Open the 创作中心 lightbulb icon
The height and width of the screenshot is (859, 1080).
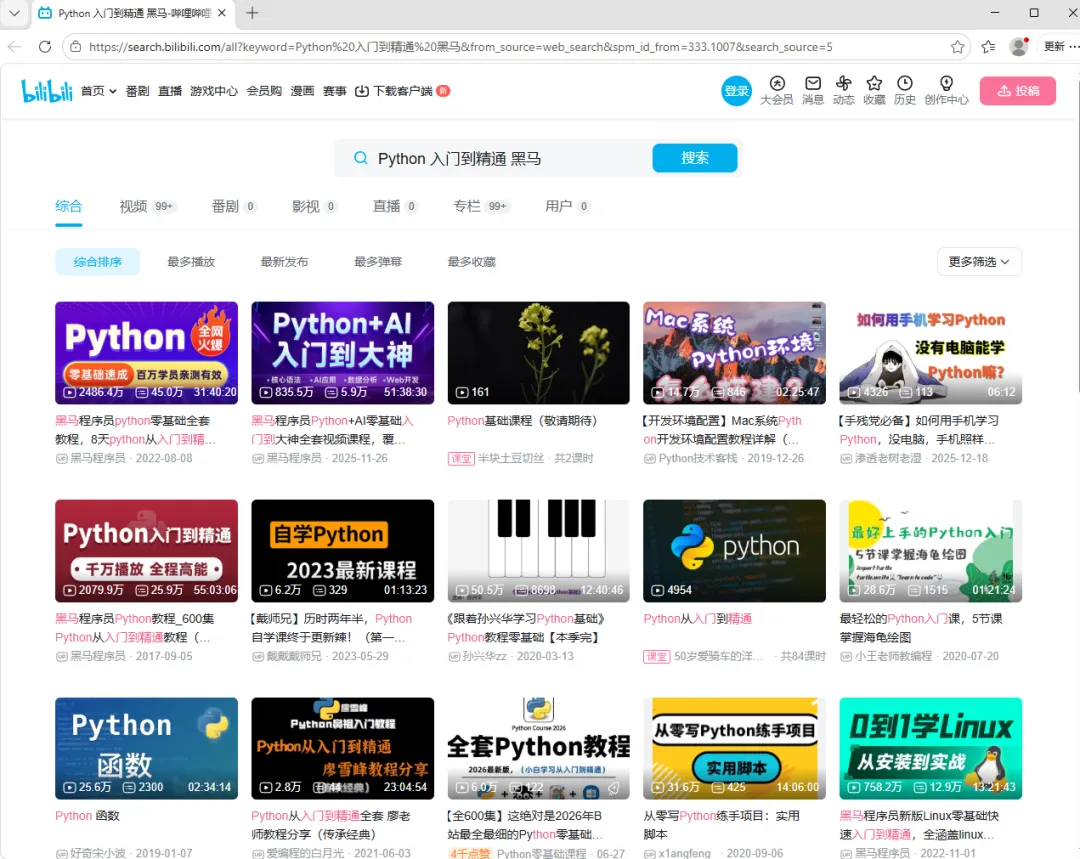[x=946, y=90]
